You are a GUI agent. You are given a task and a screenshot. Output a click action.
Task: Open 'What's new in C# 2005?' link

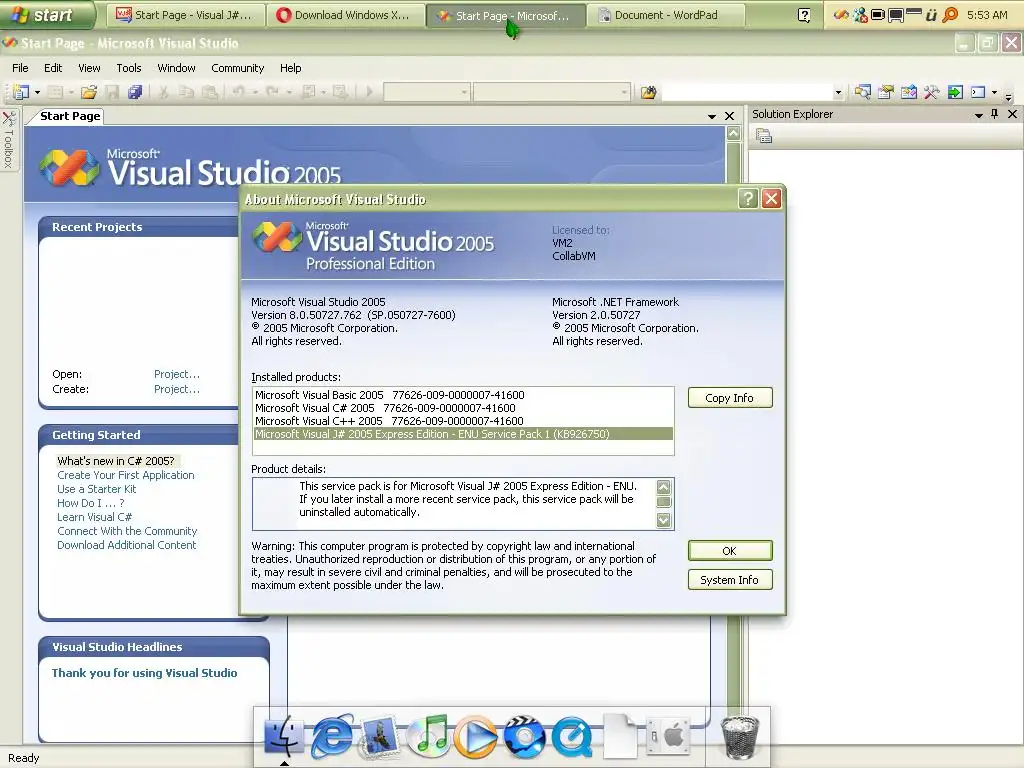116,461
